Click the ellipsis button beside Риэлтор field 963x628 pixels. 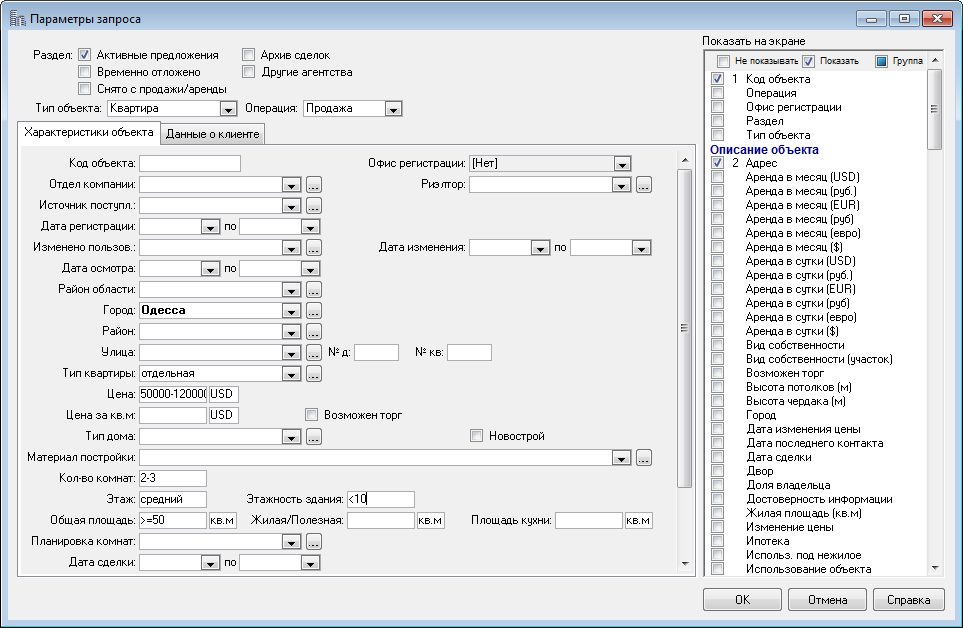tap(643, 184)
